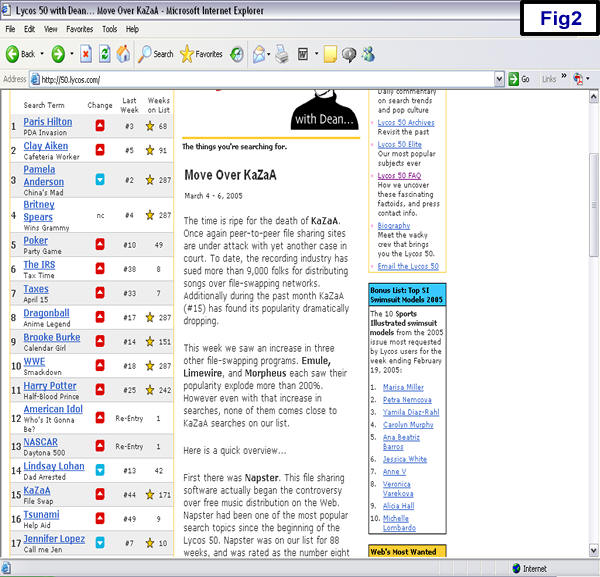
Task: Click the Edit with Word icon
Action: click(x=303, y=54)
